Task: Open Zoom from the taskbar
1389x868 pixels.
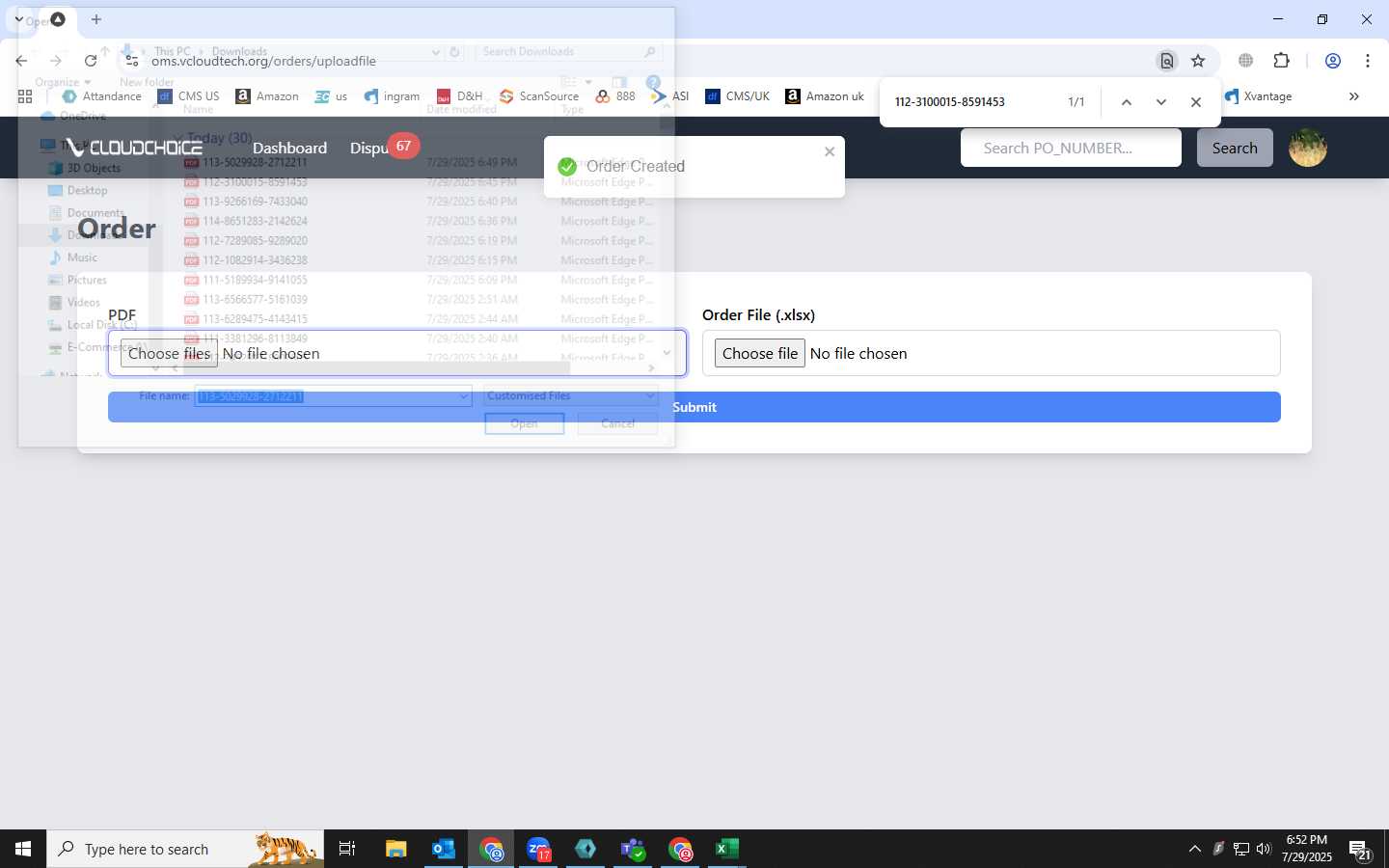Action: click(538, 849)
